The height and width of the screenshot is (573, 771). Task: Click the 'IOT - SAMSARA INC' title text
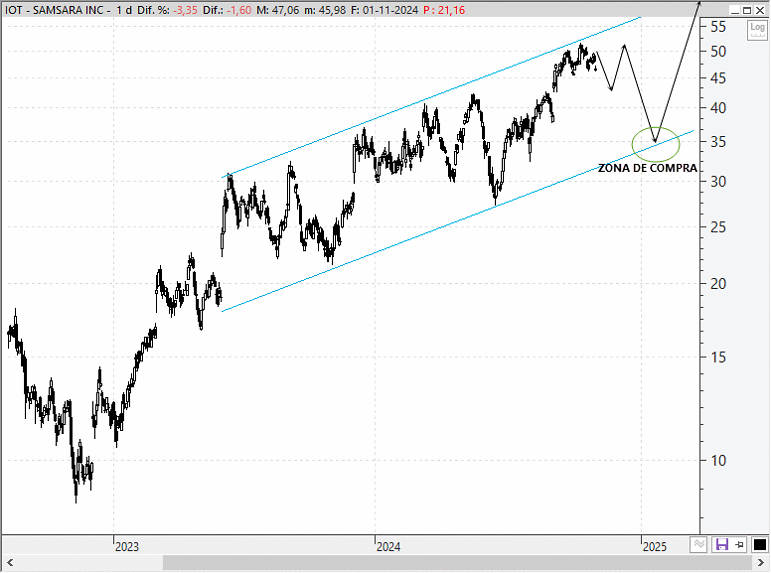point(54,10)
